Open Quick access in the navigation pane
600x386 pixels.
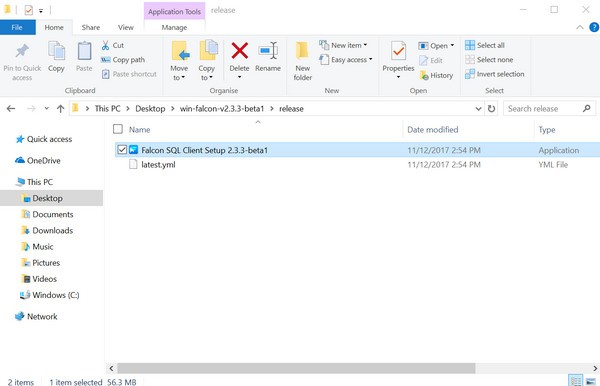(49, 139)
